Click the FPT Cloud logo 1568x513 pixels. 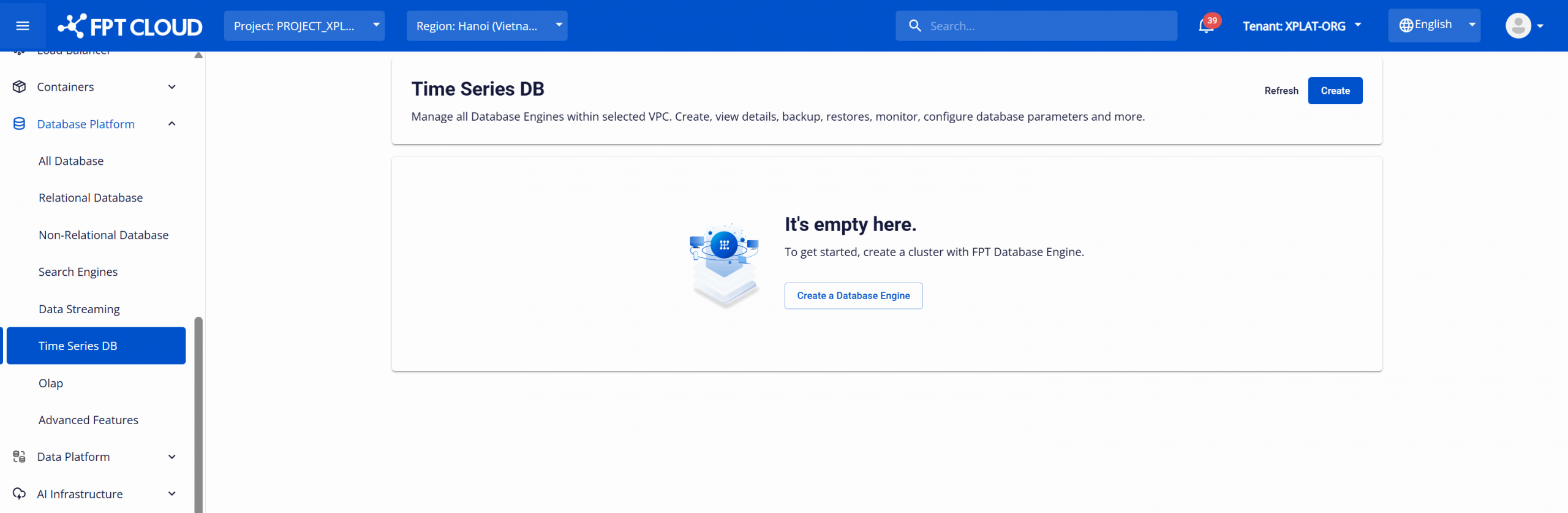click(x=130, y=26)
